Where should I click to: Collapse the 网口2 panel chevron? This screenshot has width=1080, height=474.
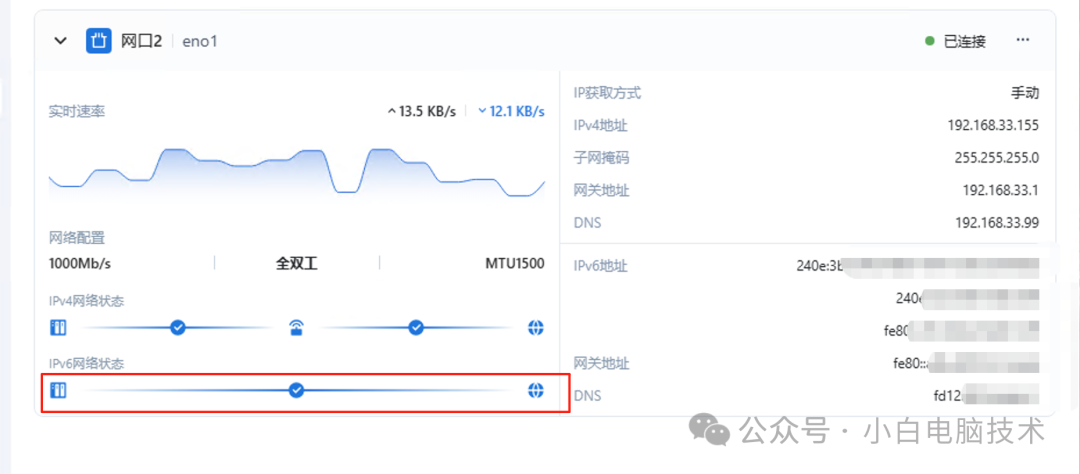click(61, 41)
